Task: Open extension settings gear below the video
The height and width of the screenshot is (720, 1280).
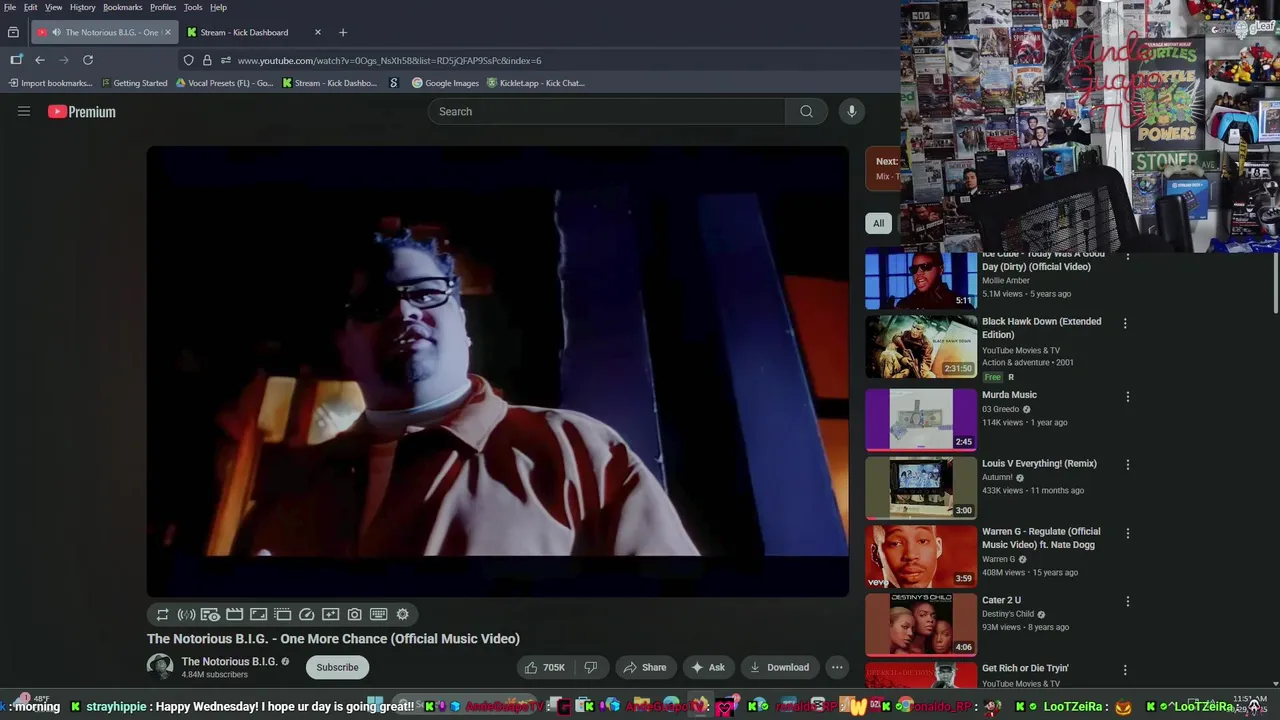Action: 402,615
